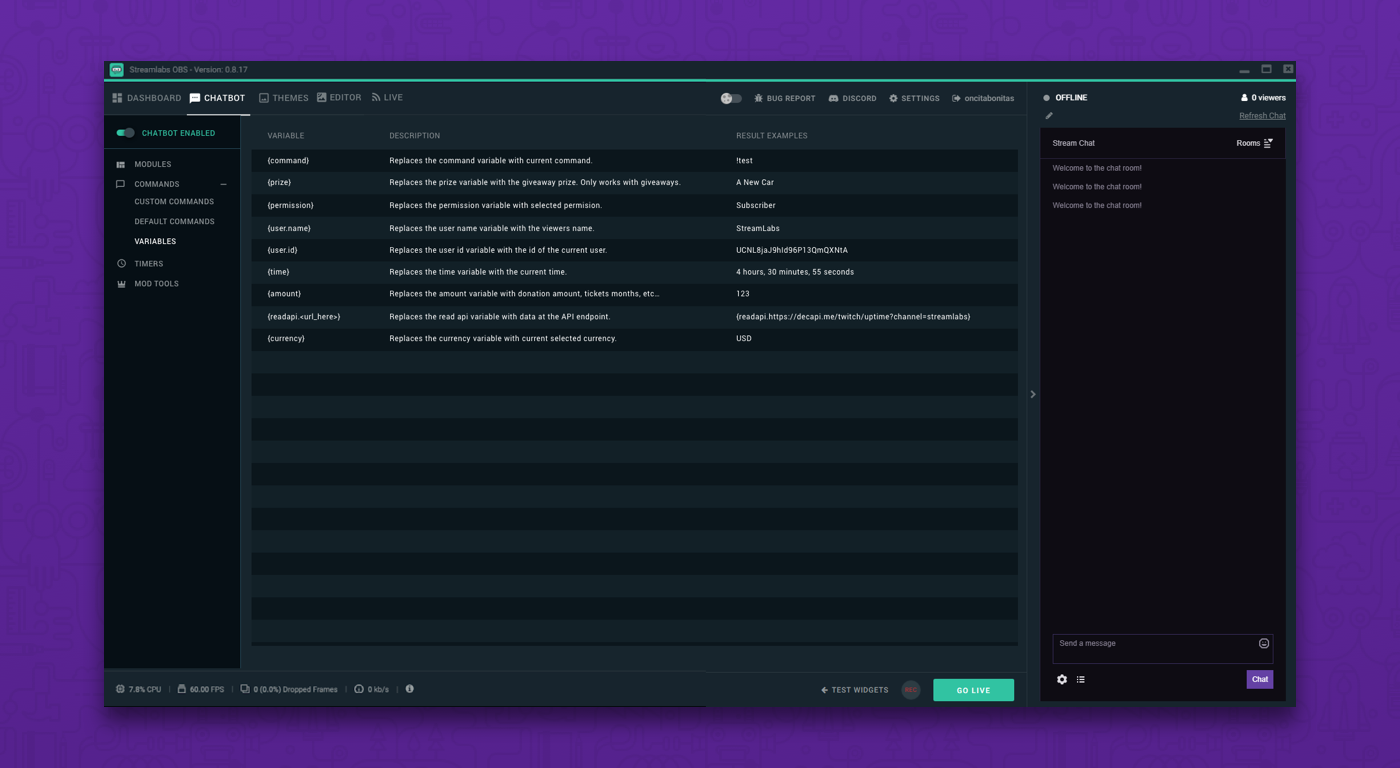
Task: Click the Stream Chat header
Action: click(1073, 143)
